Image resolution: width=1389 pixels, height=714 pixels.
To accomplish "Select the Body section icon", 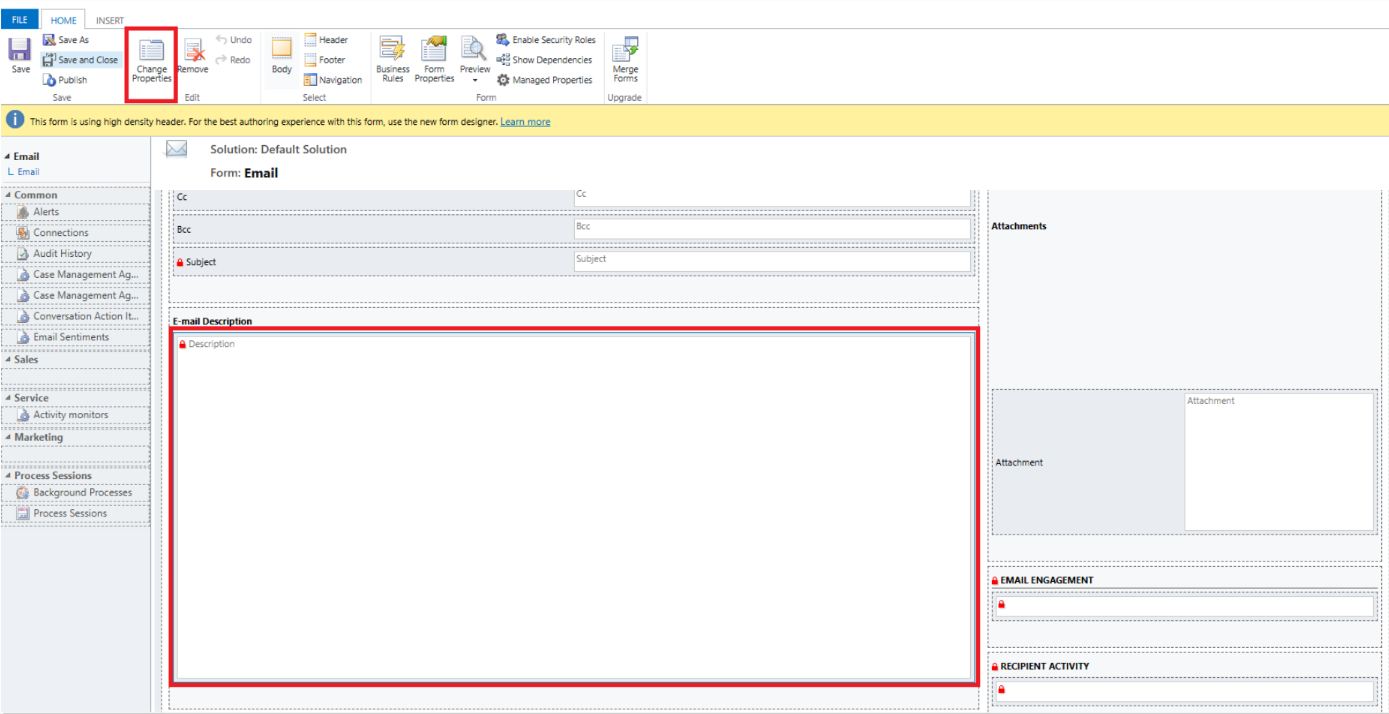I will [x=282, y=56].
